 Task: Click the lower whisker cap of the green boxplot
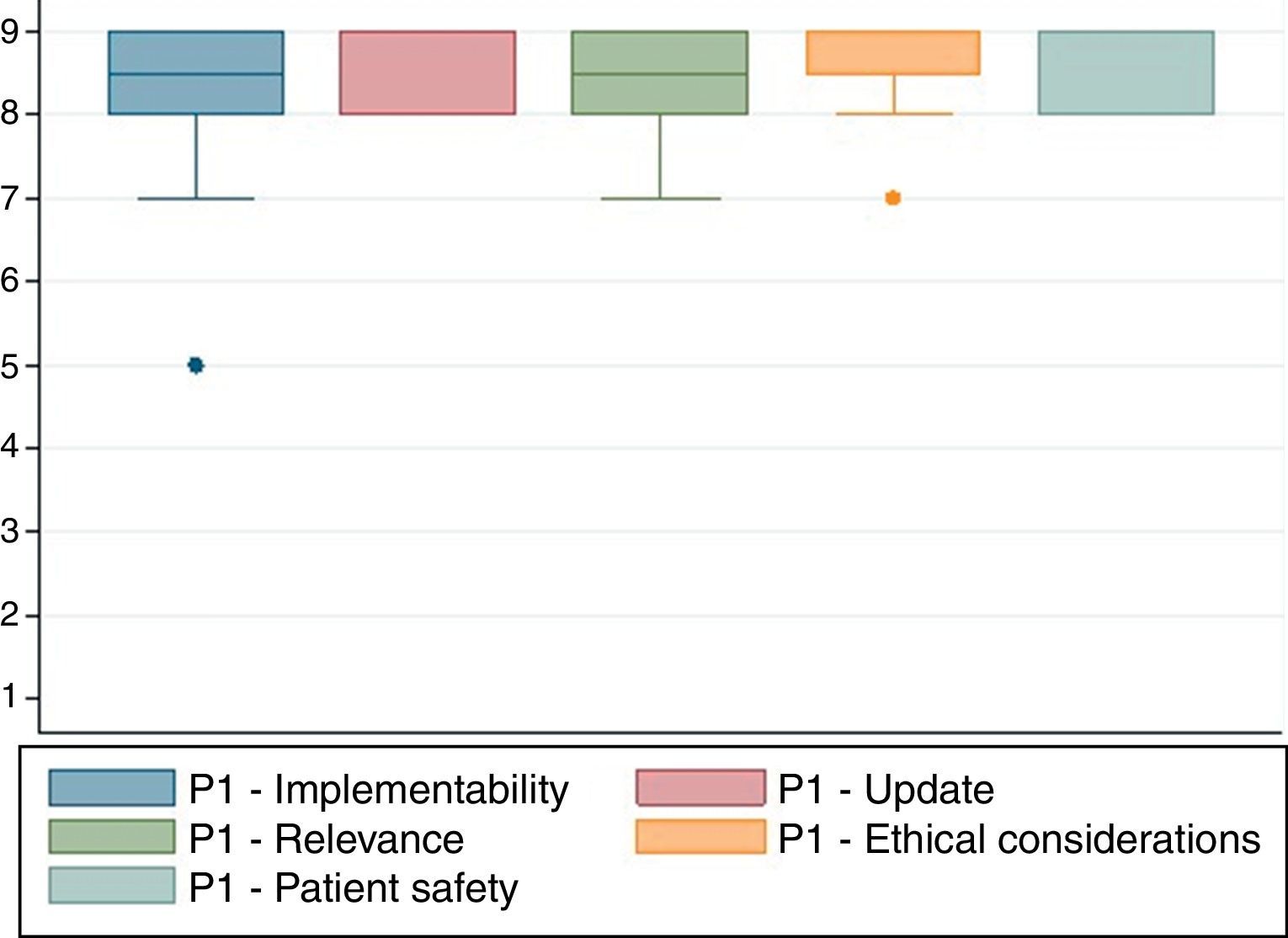tap(660, 199)
